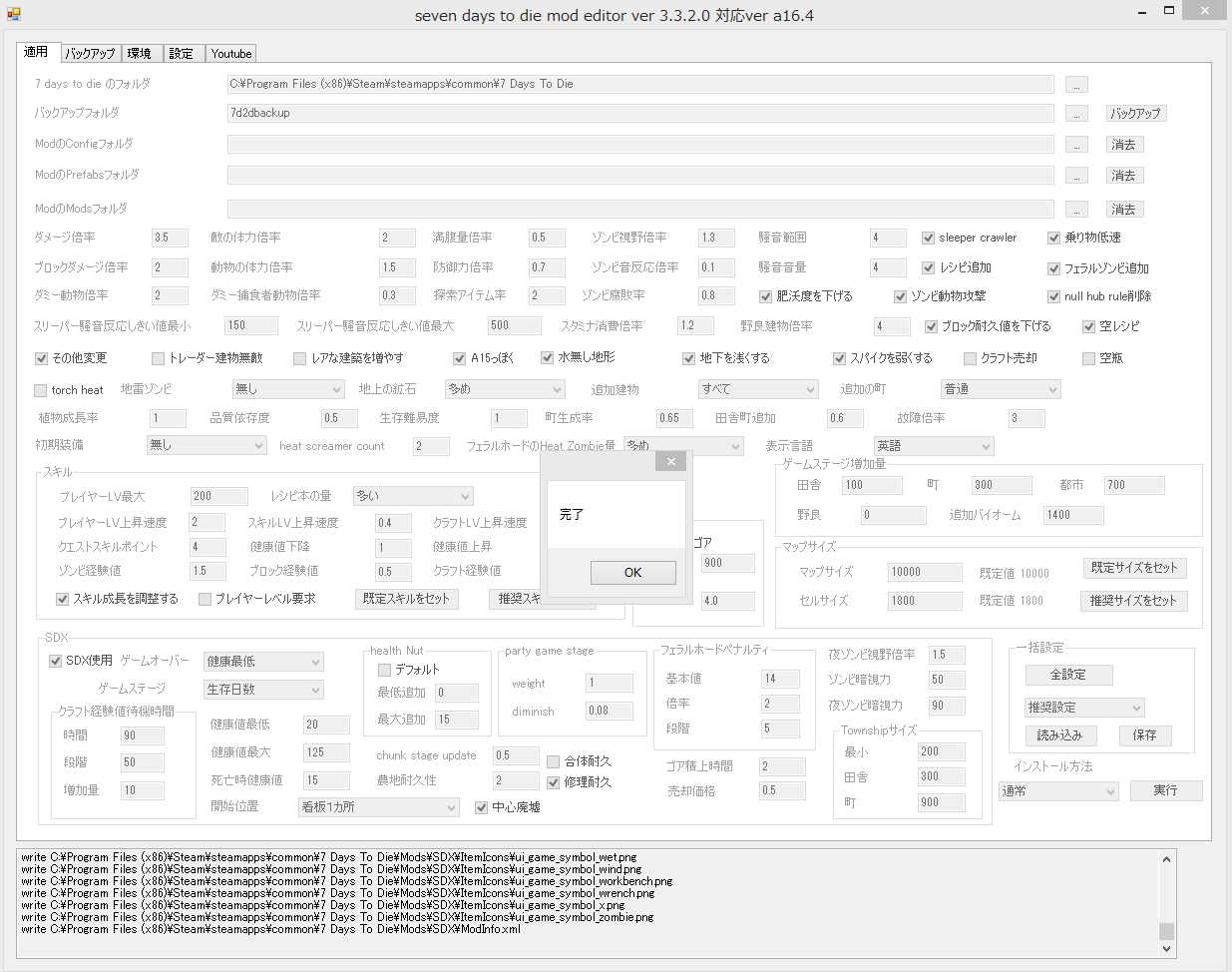Clear the ModのConfigフォルダ with 消去
The image size is (1232, 972).
pos(1123,145)
